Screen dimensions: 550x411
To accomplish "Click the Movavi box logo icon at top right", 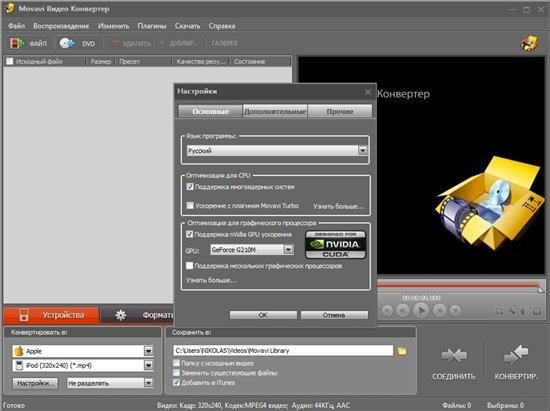I will coord(530,43).
